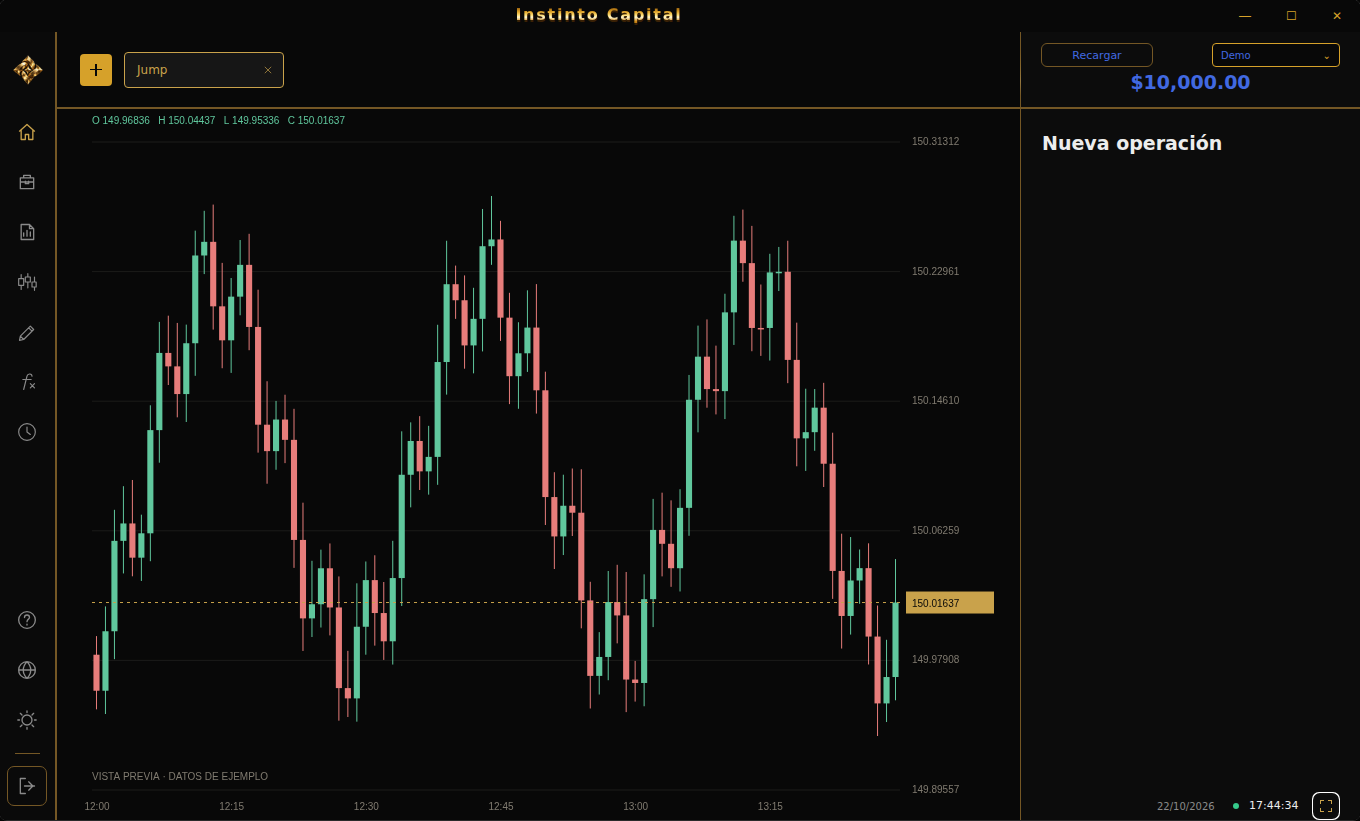Image resolution: width=1360 pixels, height=821 pixels.
Task: Close the Jump tab
Action: tap(268, 70)
